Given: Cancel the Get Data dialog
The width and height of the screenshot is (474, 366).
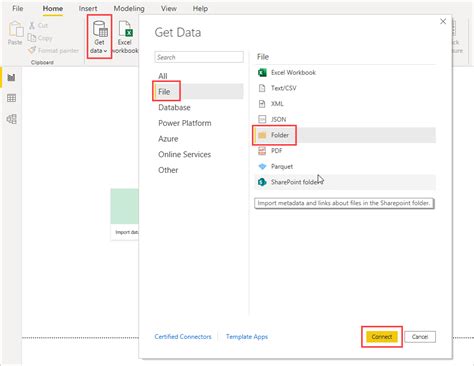Looking at the screenshot, I should click(420, 337).
